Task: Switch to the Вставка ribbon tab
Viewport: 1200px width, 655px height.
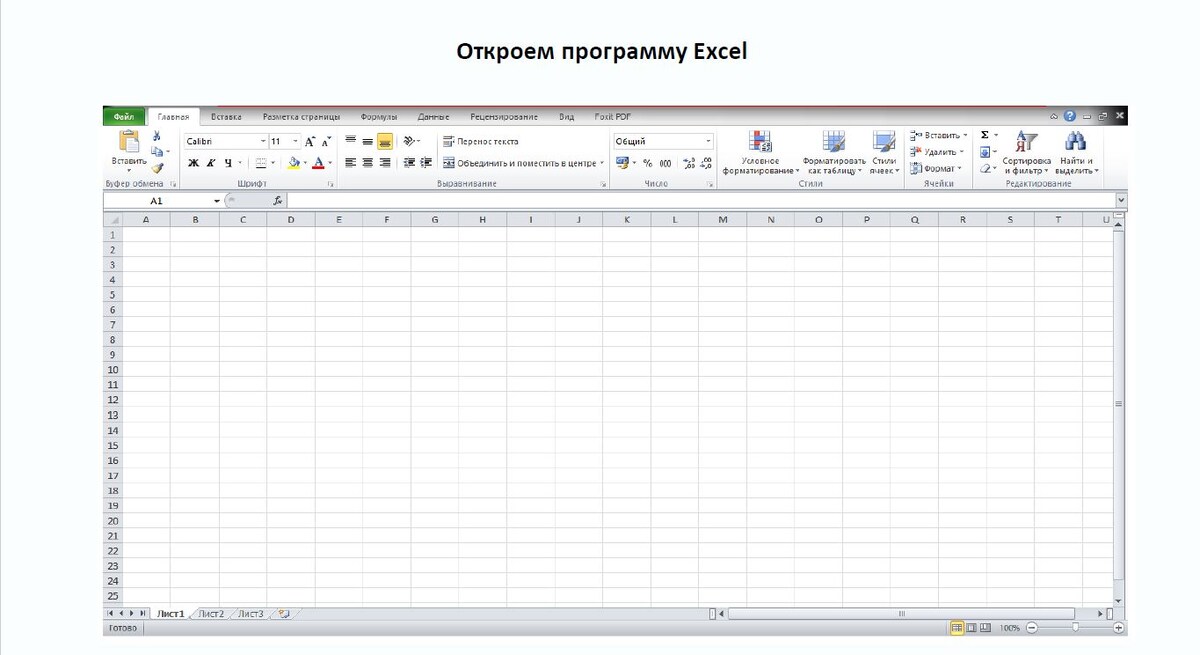Action: pos(226,117)
